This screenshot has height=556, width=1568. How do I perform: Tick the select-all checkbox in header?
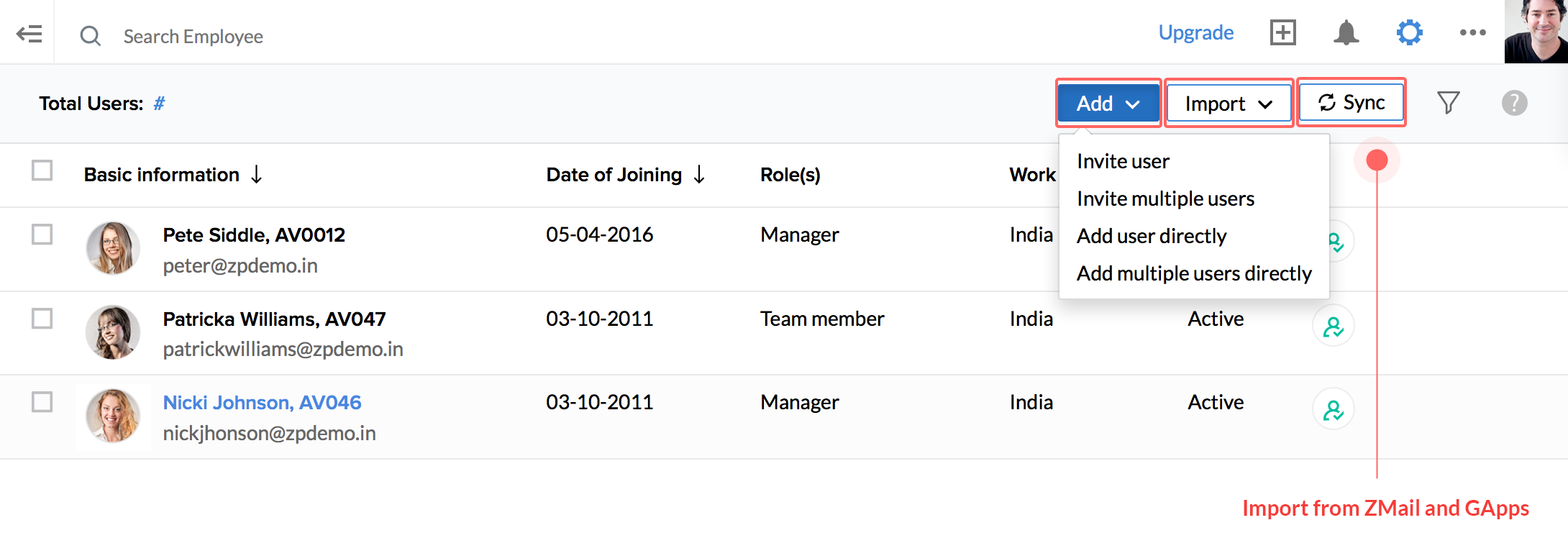[x=42, y=170]
